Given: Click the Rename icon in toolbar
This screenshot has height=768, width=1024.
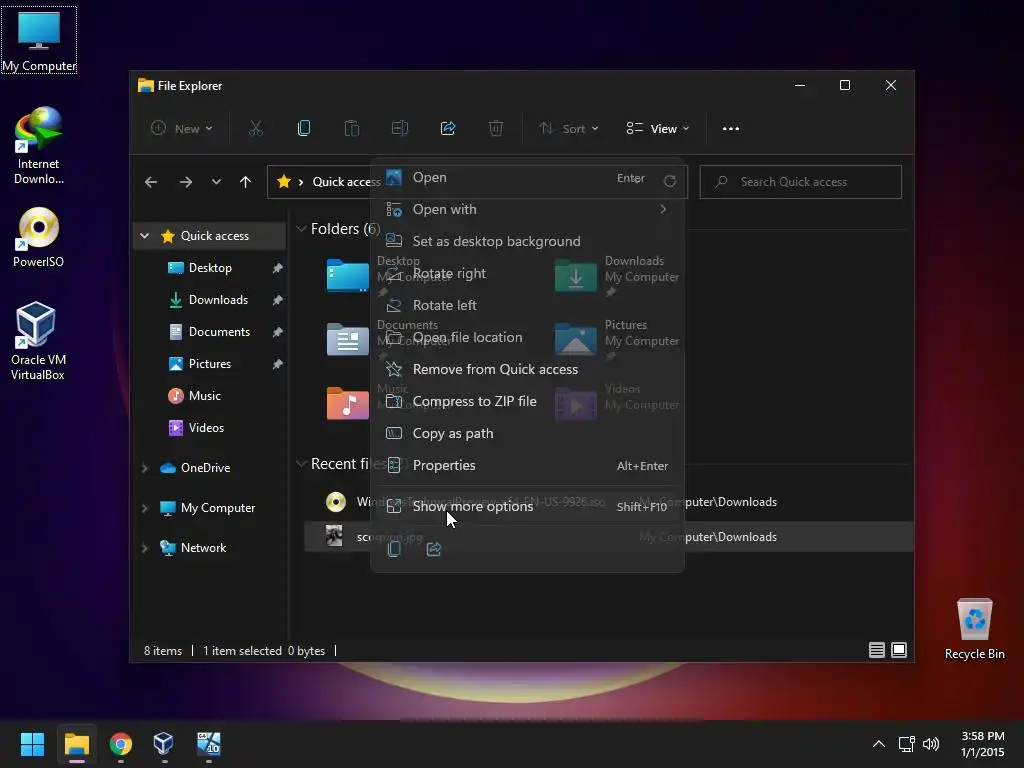Looking at the screenshot, I should pos(400,129).
